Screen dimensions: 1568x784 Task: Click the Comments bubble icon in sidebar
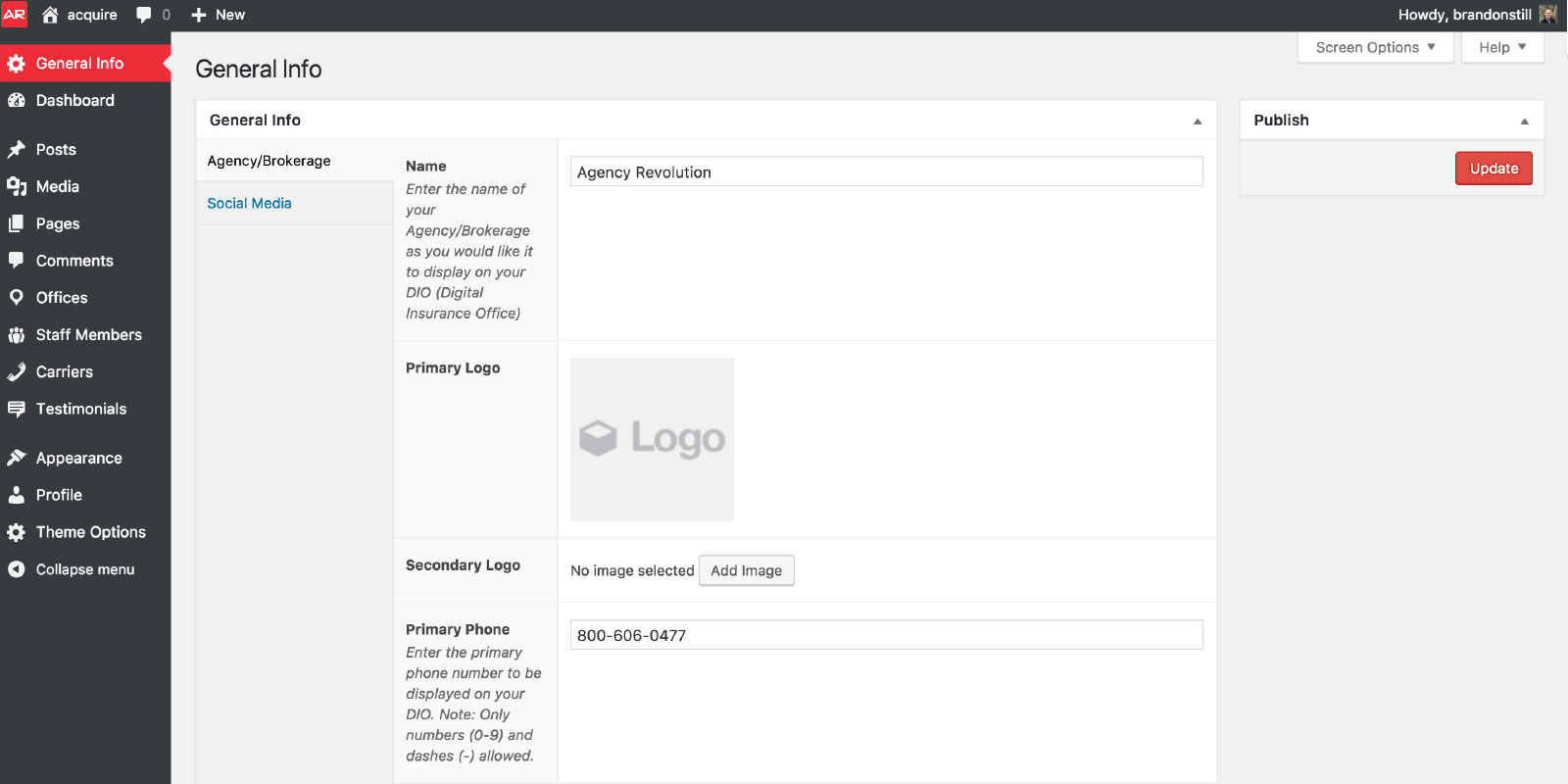click(16, 261)
